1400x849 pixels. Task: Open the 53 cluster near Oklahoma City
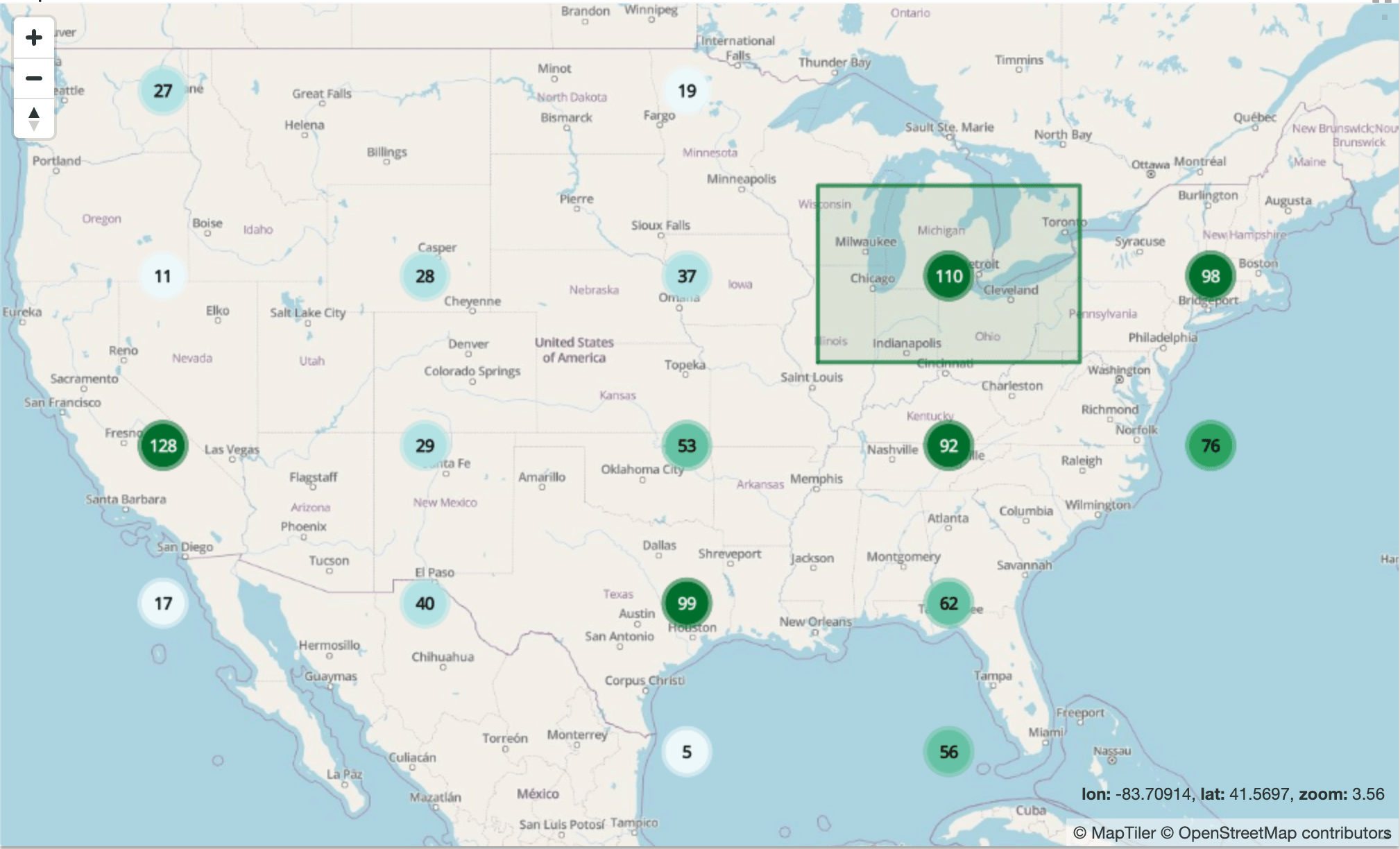[687, 445]
